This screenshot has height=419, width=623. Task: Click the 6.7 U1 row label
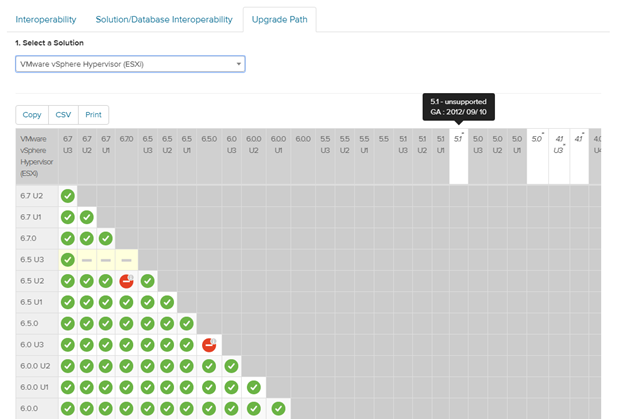pos(37,217)
